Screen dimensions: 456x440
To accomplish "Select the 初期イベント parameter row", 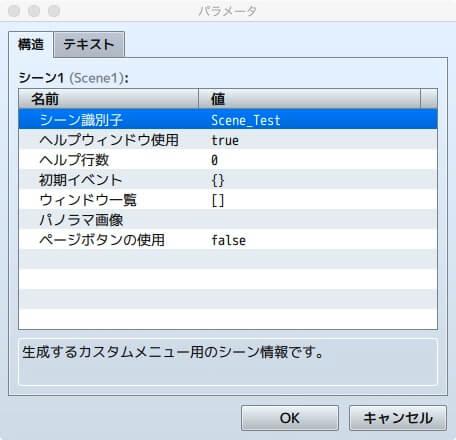I will pyautogui.click(x=228, y=180).
